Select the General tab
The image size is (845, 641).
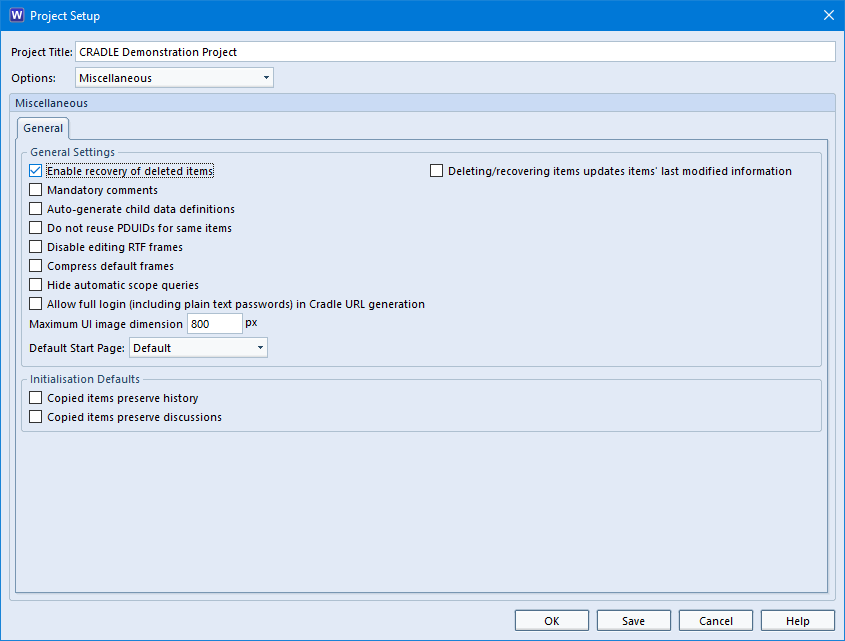[x=43, y=128]
